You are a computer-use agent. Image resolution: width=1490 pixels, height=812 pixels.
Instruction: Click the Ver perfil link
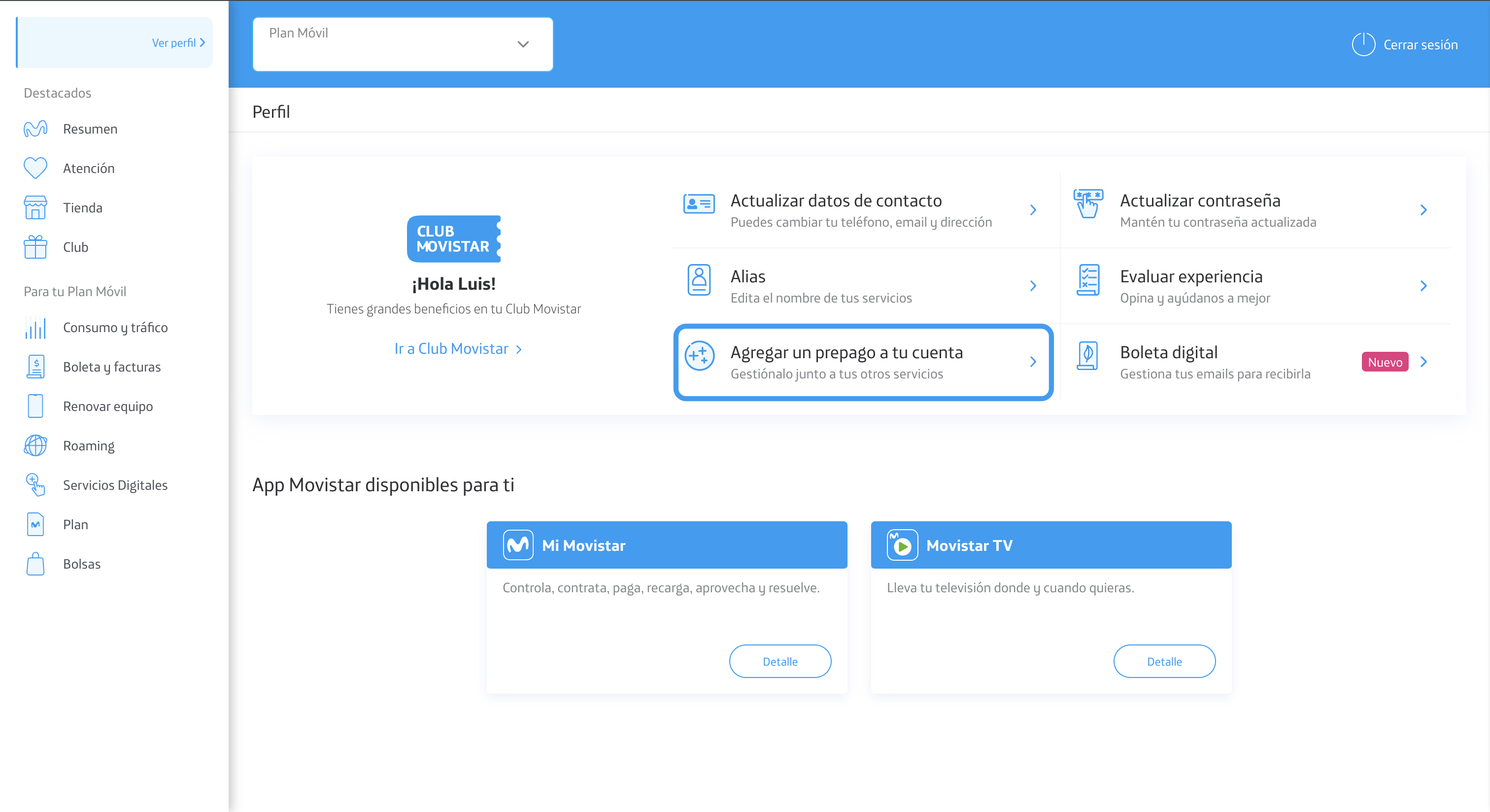(x=178, y=42)
